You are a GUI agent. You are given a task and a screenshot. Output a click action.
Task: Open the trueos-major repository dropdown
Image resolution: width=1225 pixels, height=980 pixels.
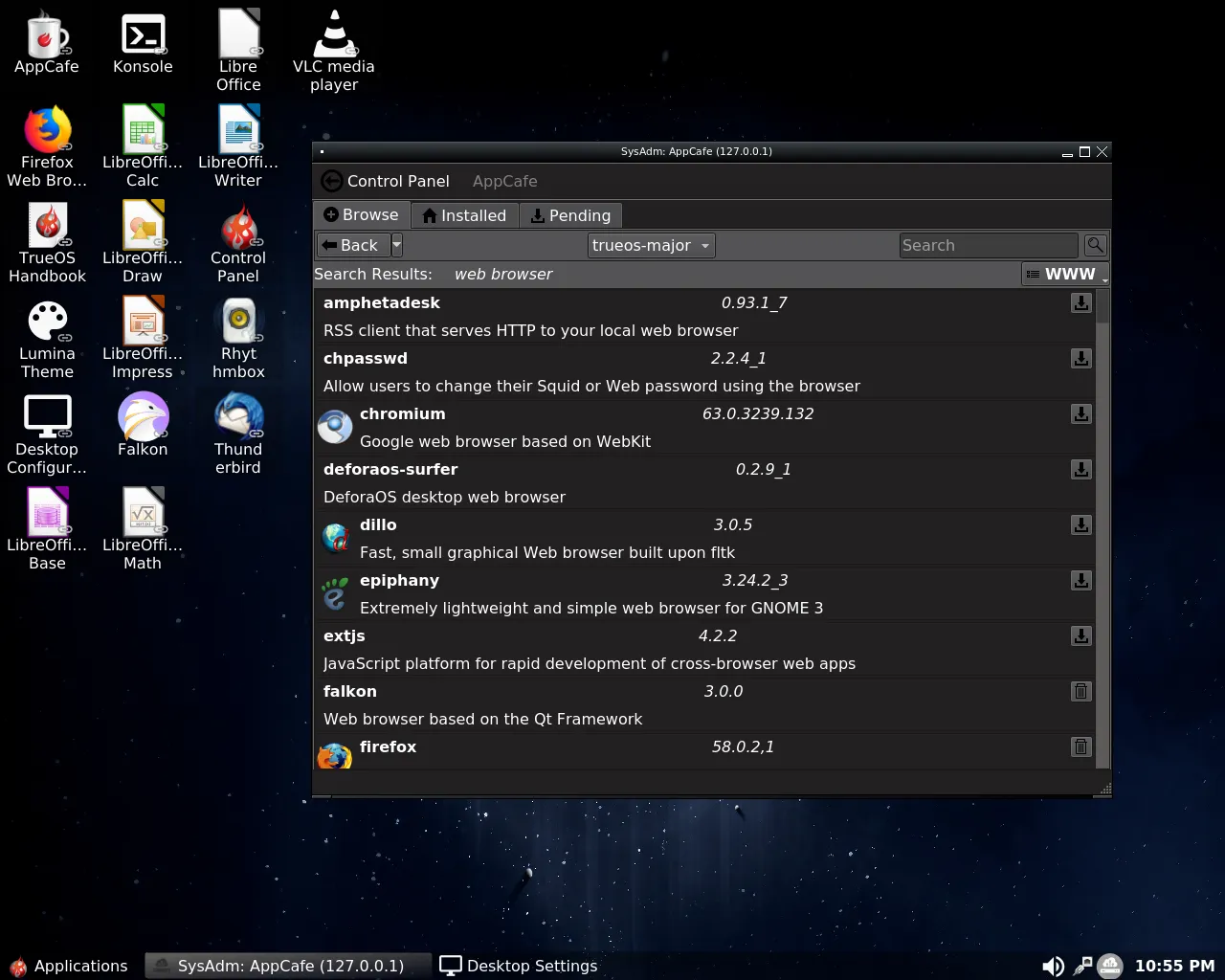[651, 245]
